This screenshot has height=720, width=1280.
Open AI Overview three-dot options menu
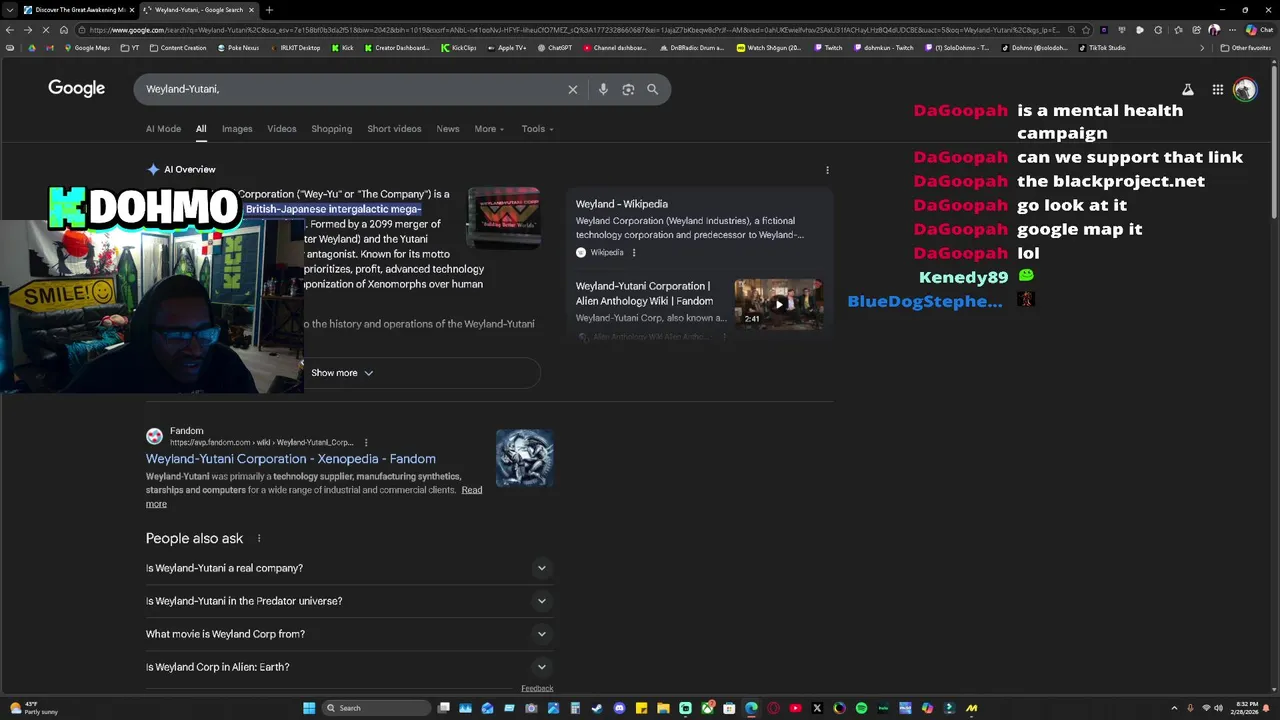827,170
